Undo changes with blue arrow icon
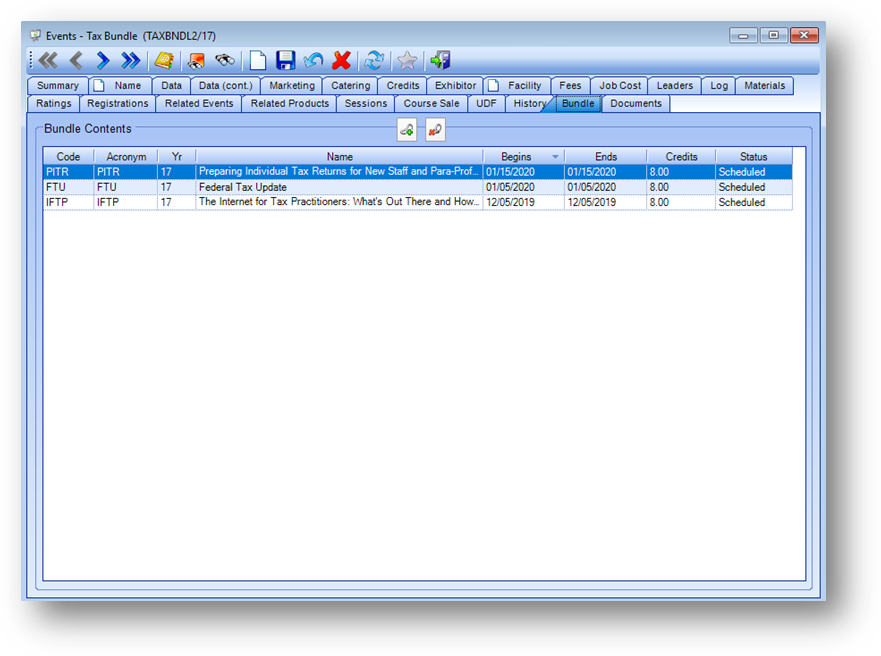881x656 pixels. (314, 60)
